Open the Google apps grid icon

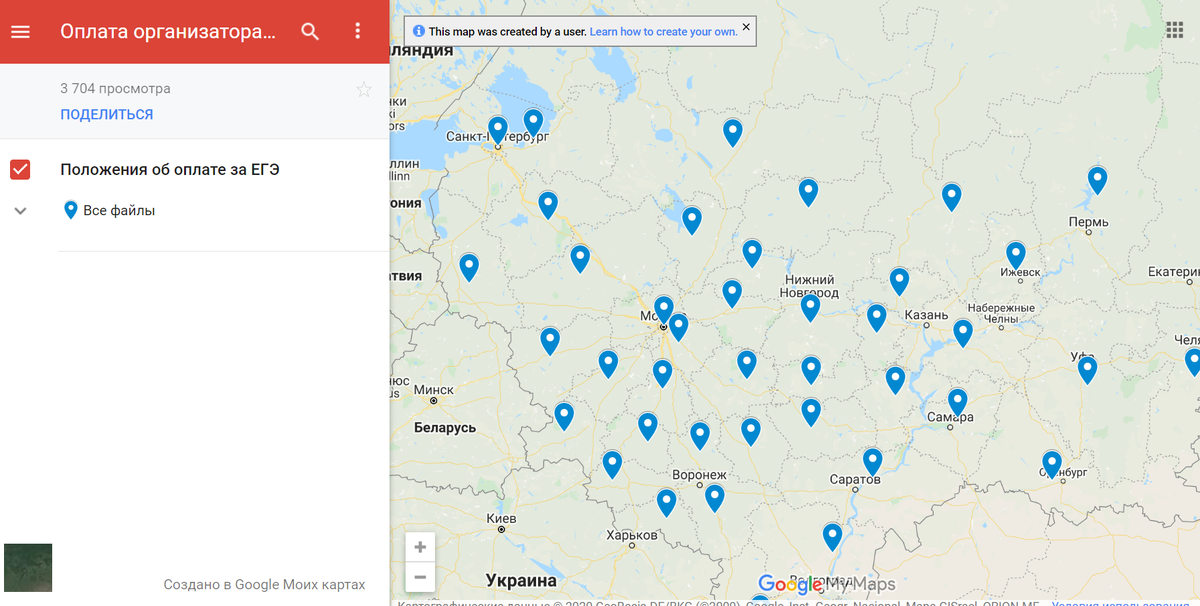coord(1174,29)
